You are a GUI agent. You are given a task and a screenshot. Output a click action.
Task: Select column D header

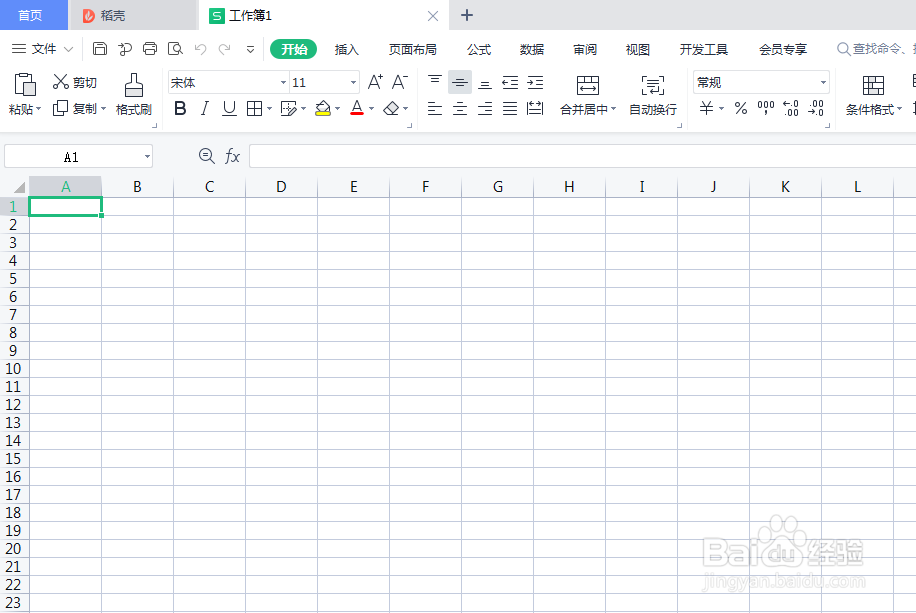point(282,187)
